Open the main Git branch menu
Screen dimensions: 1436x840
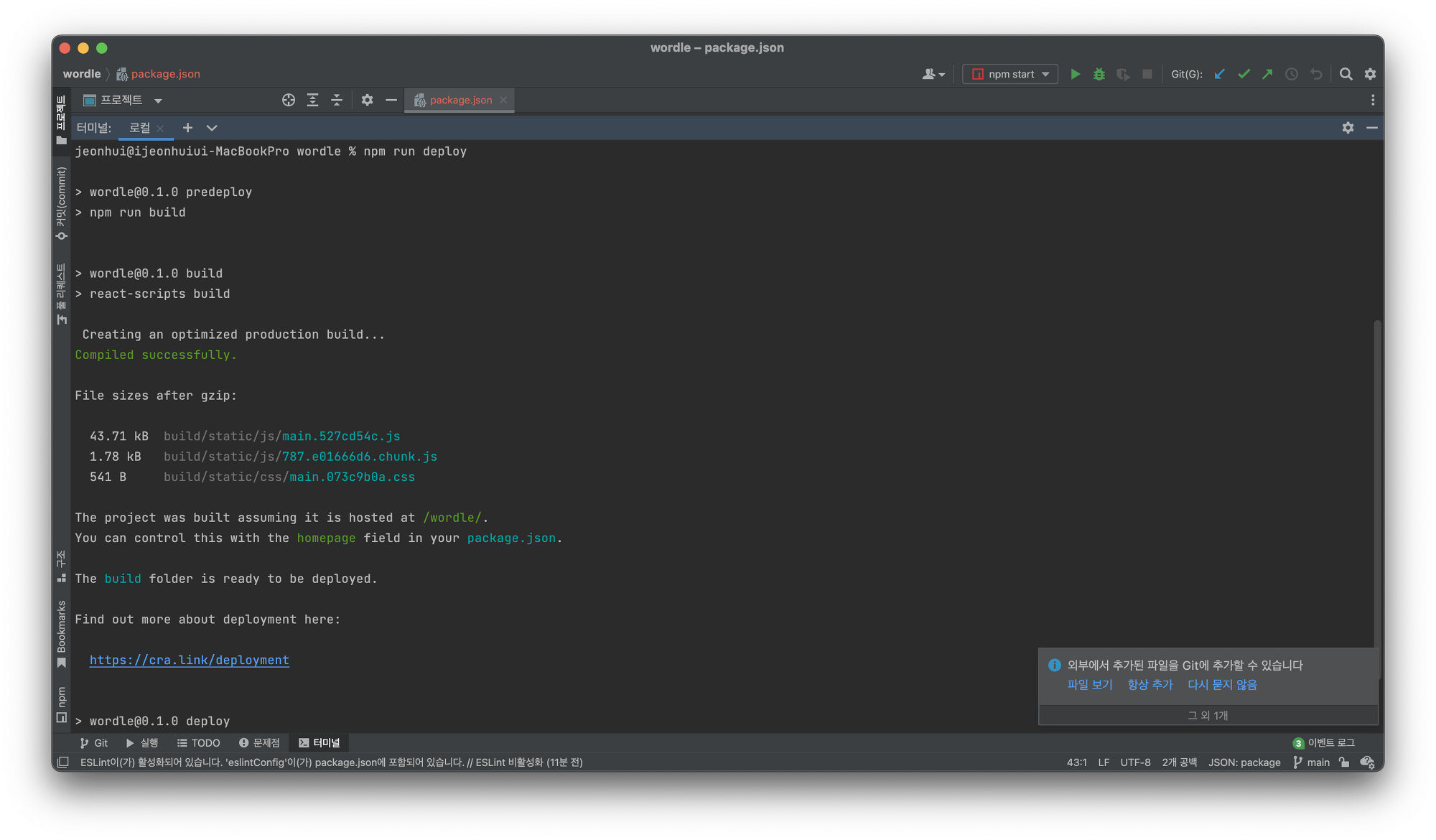1311,762
